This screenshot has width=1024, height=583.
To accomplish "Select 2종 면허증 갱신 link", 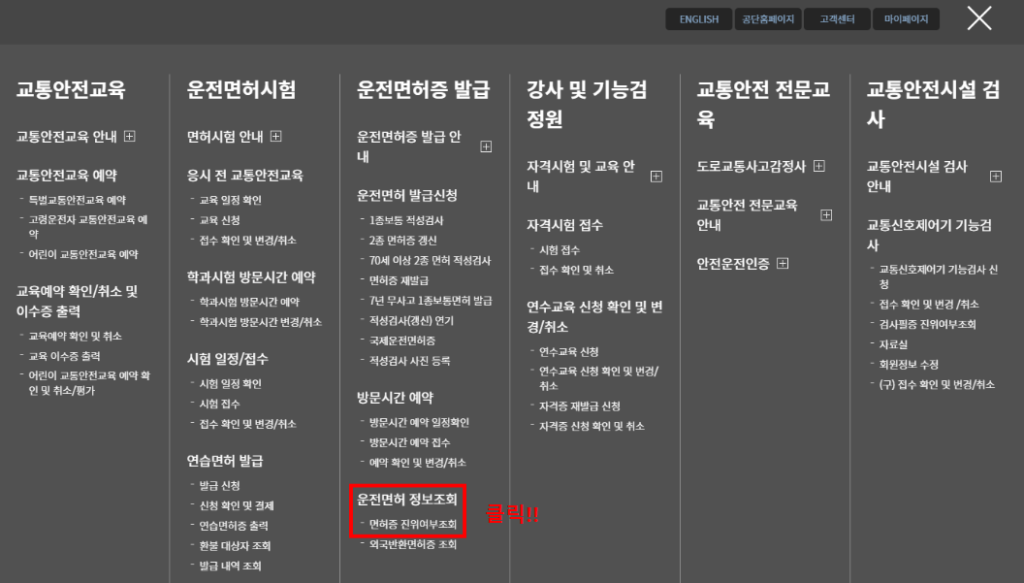I will [403, 240].
